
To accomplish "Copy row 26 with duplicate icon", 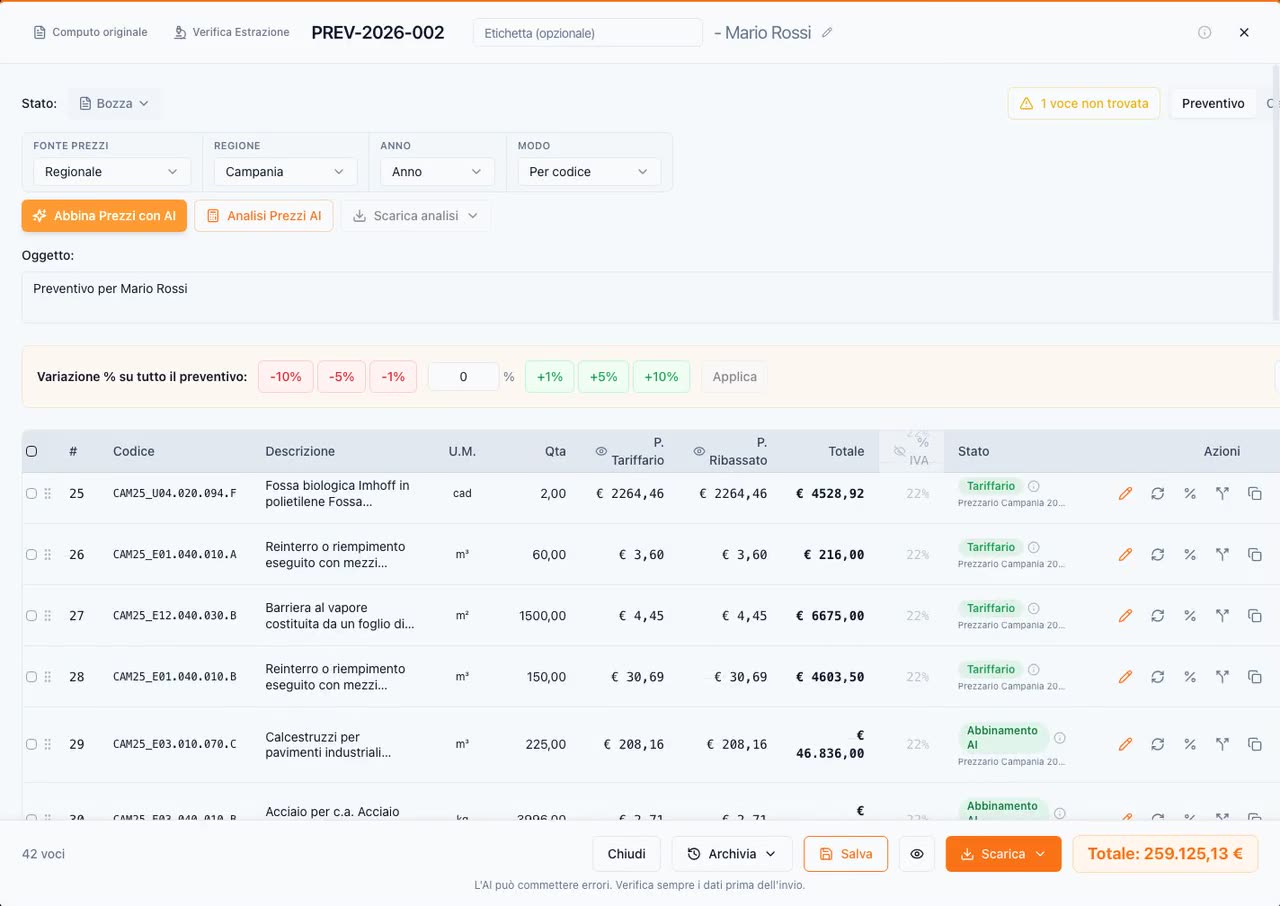I will [x=1254, y=554].
